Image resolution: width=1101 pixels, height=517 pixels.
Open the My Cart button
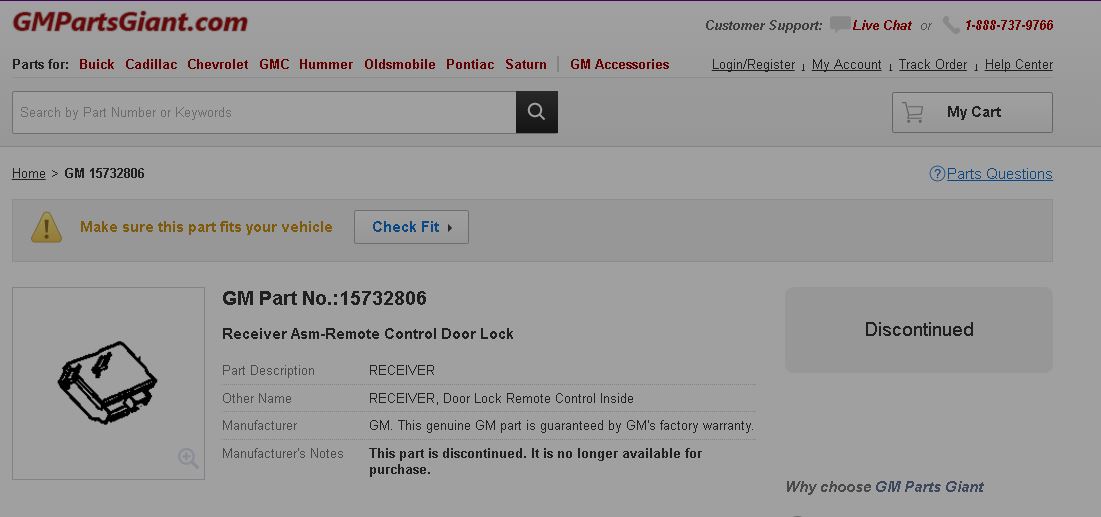coord(972,112)
